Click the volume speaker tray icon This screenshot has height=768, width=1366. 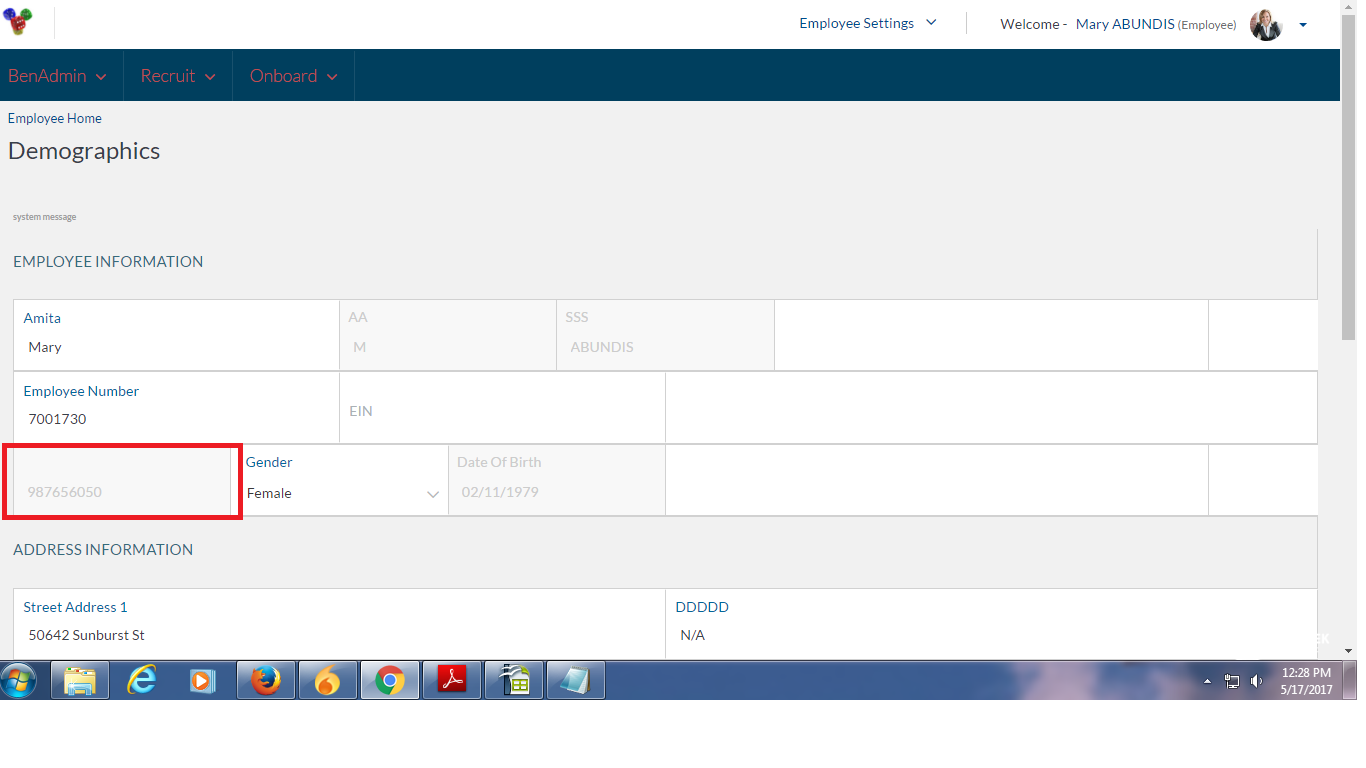pos(1256,682)
